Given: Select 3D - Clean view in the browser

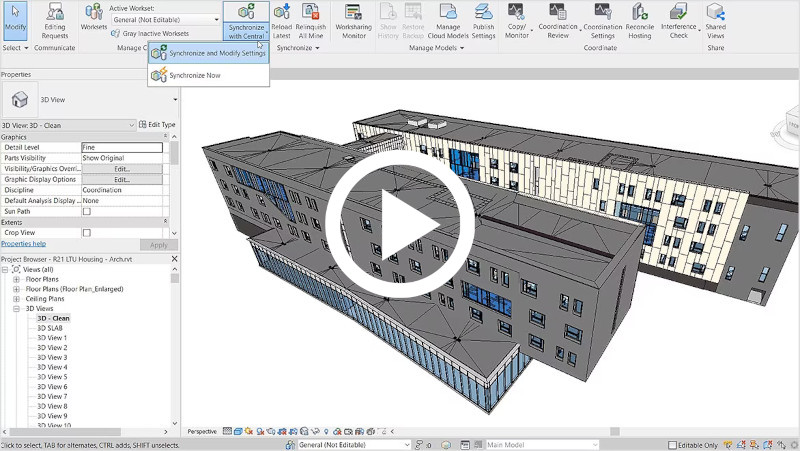Looking at the screenshot, I should tap(53, 318).
